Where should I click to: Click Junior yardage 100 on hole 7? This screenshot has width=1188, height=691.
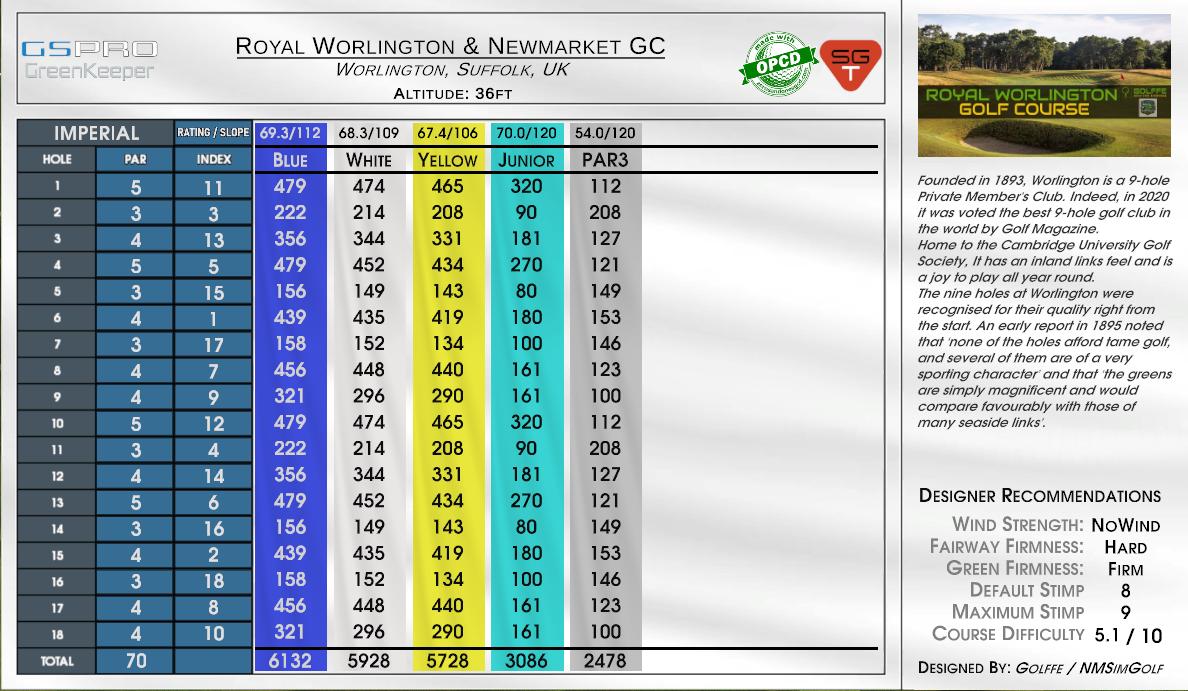click(526, 343)
